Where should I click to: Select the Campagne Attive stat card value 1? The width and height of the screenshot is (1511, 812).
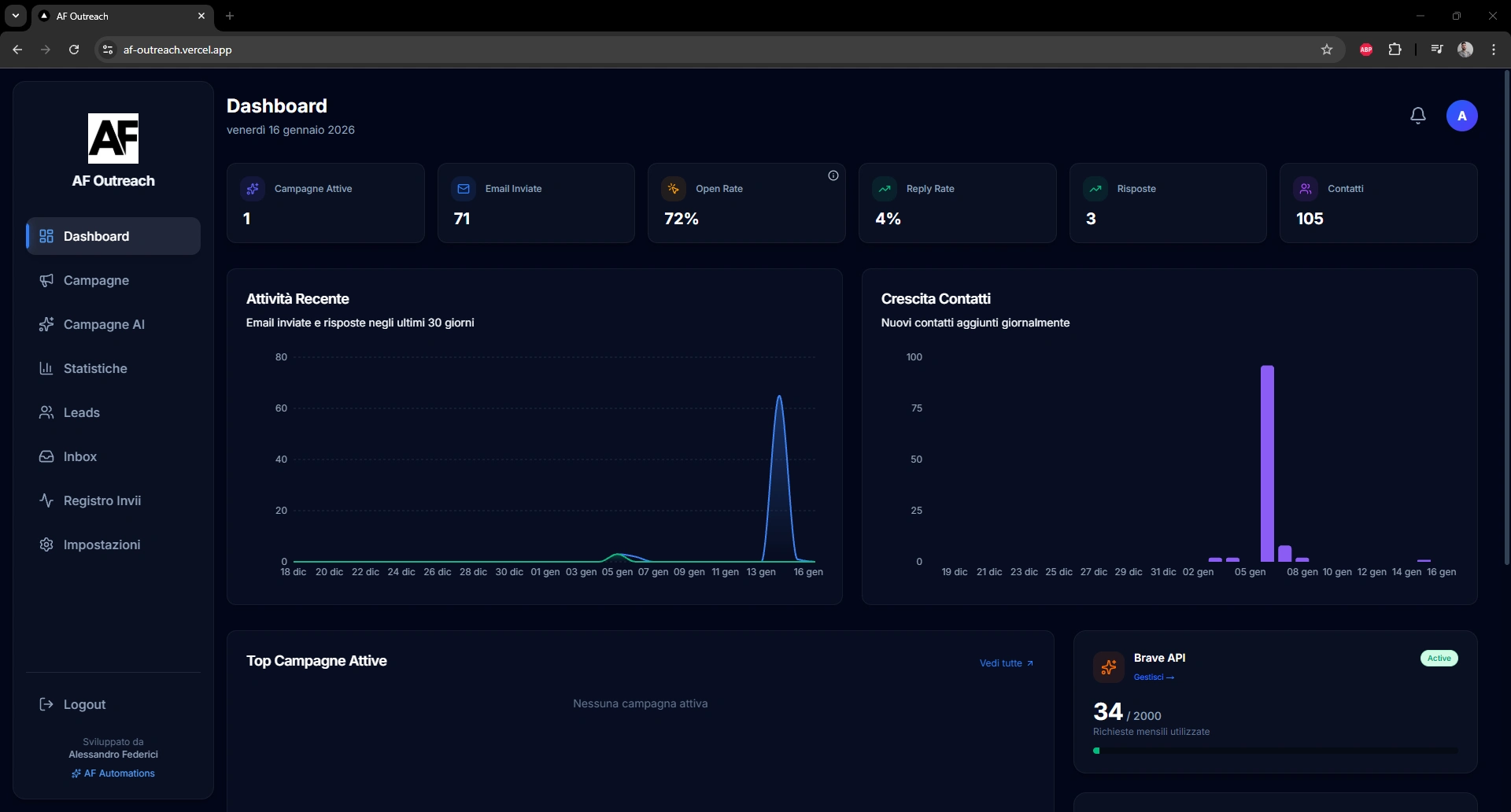pos(246,219)
